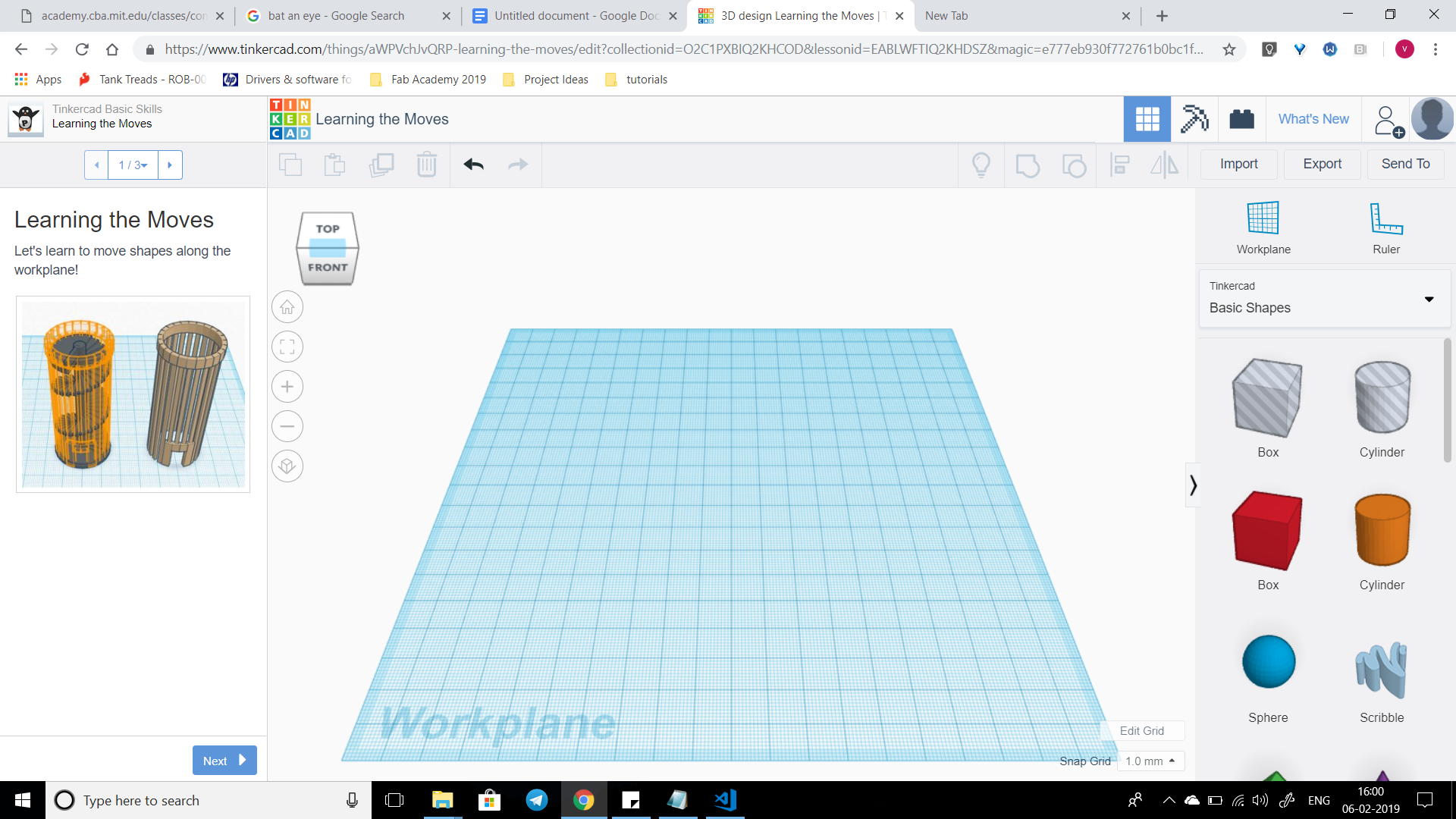The width and height of the screenshot is (1456, 819).
Task: Open the Bricks mode icon
Action: pyautogui.click(x=1241, y=119)
